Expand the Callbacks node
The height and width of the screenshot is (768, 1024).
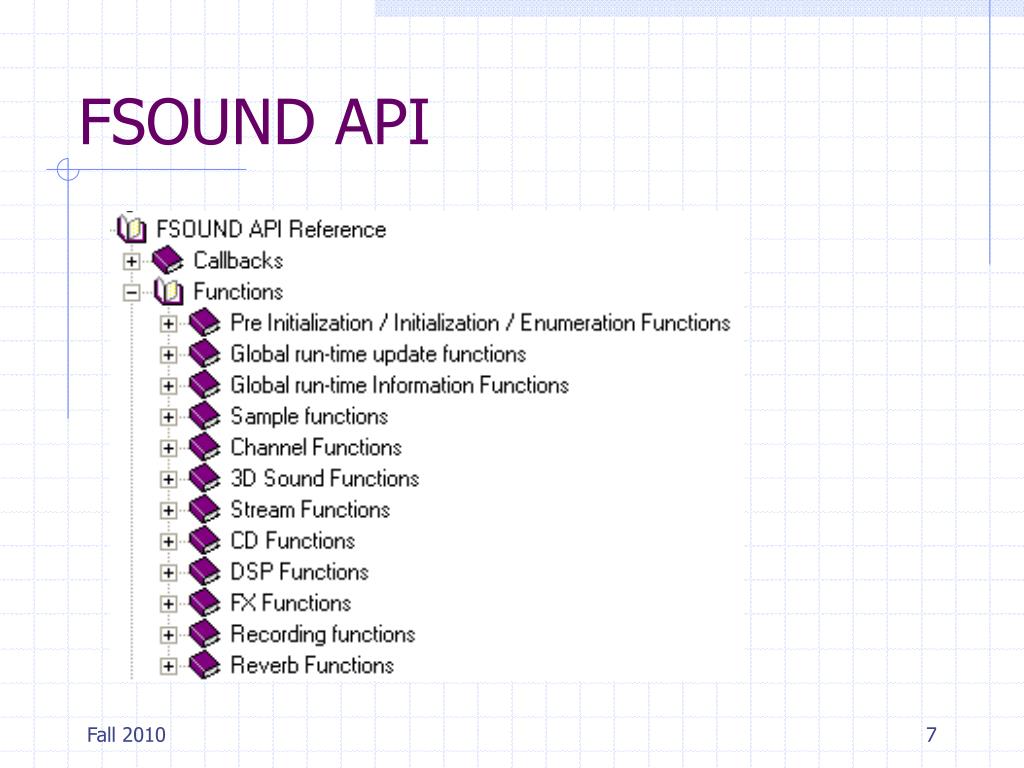[x=131, y=261]
